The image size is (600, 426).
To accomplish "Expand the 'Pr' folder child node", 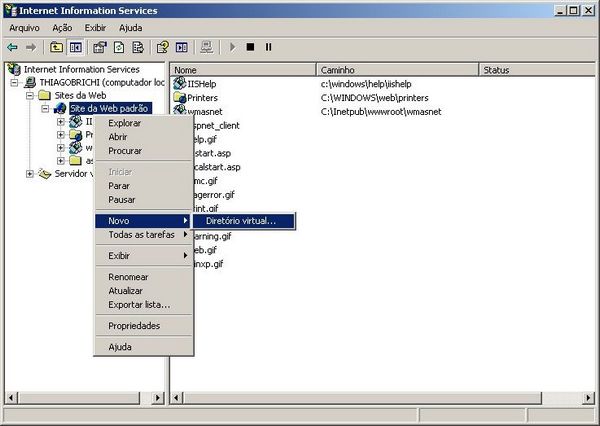I will click(60, 135).
